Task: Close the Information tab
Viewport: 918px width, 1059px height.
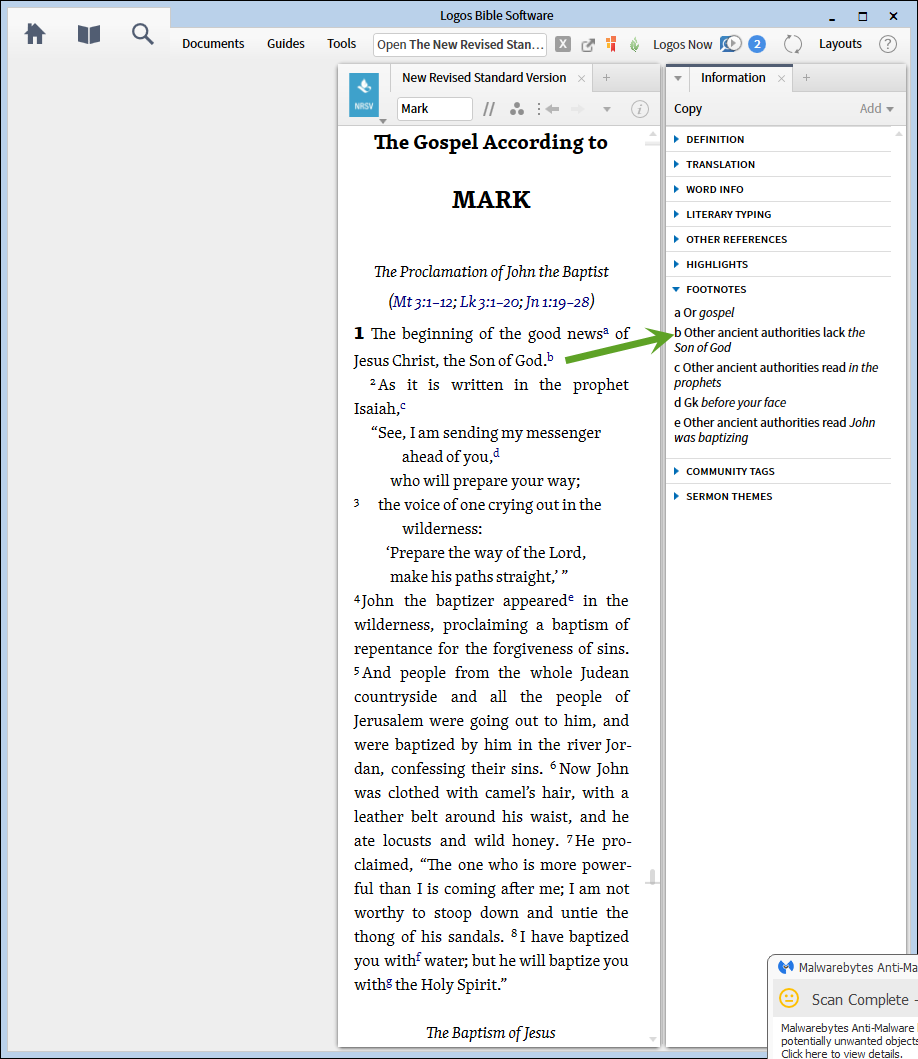Action: pos(781,78)
